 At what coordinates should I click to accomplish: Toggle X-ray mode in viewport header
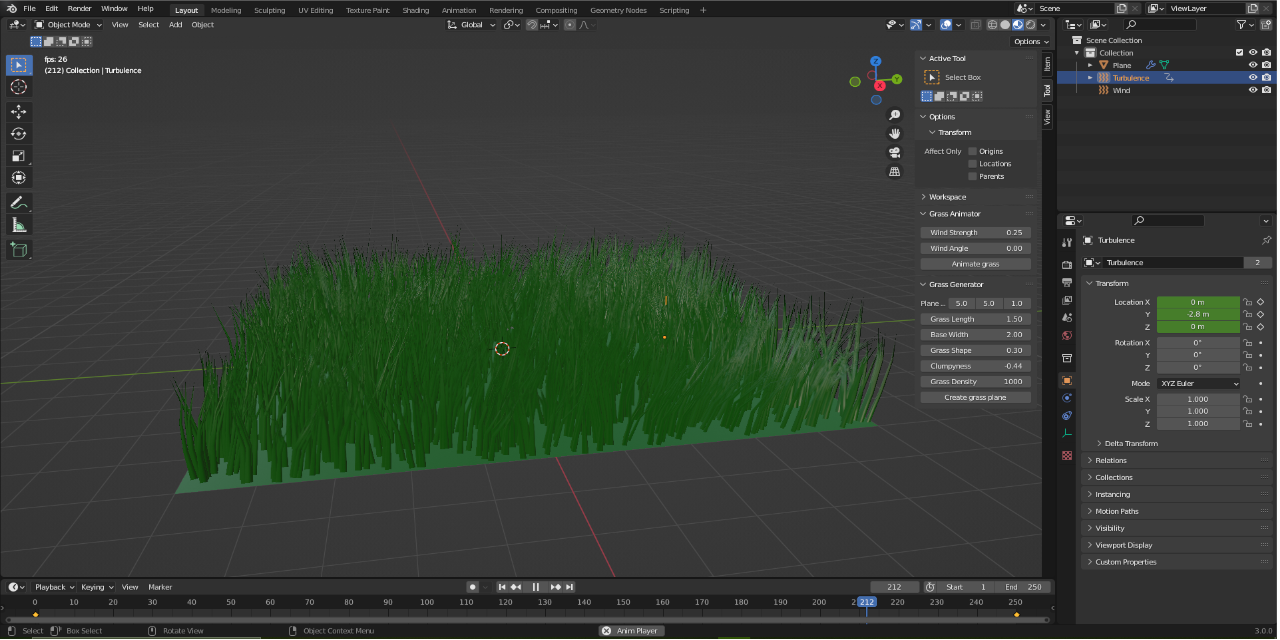[975, 25]
